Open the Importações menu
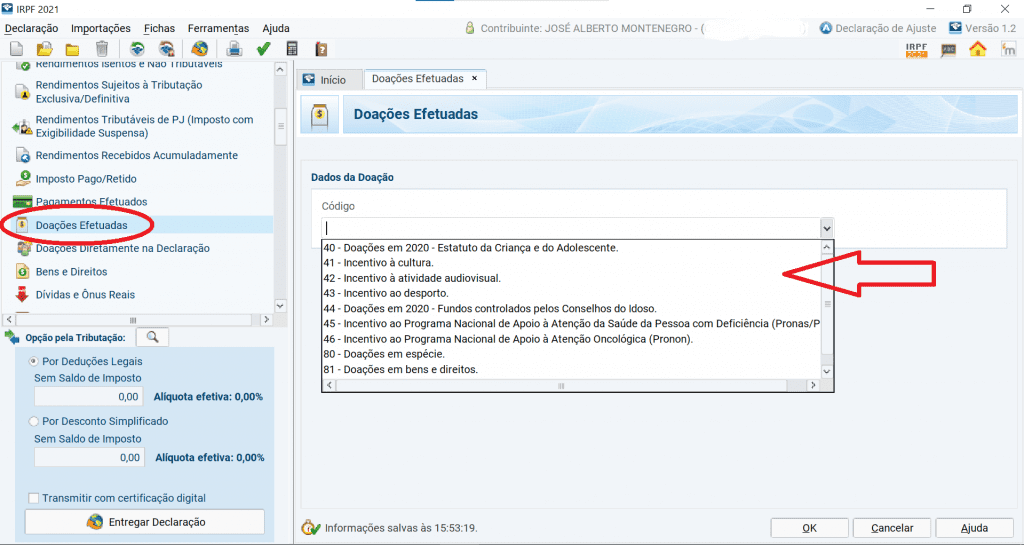 click(101, 28)
